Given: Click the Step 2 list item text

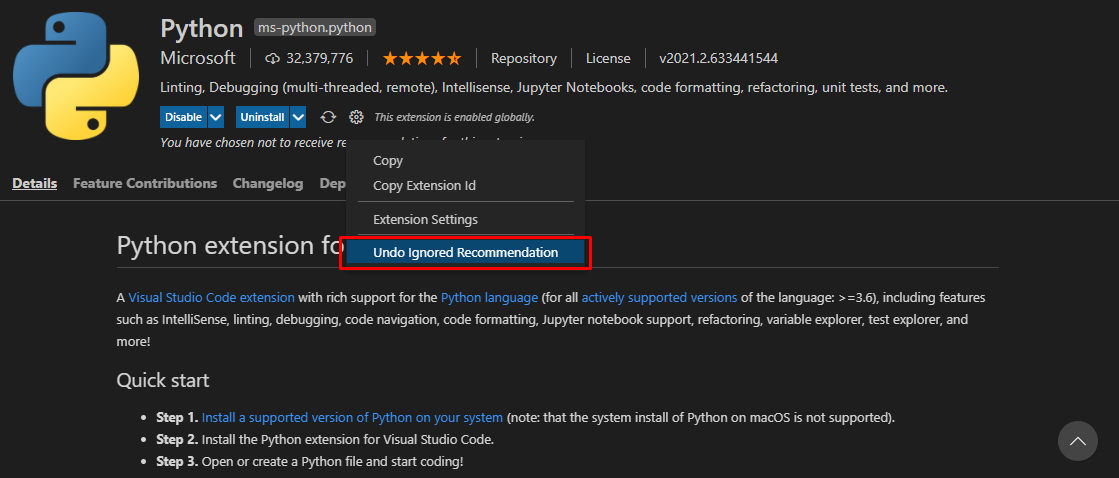Looking at the screenshot, I should [325, 439].
